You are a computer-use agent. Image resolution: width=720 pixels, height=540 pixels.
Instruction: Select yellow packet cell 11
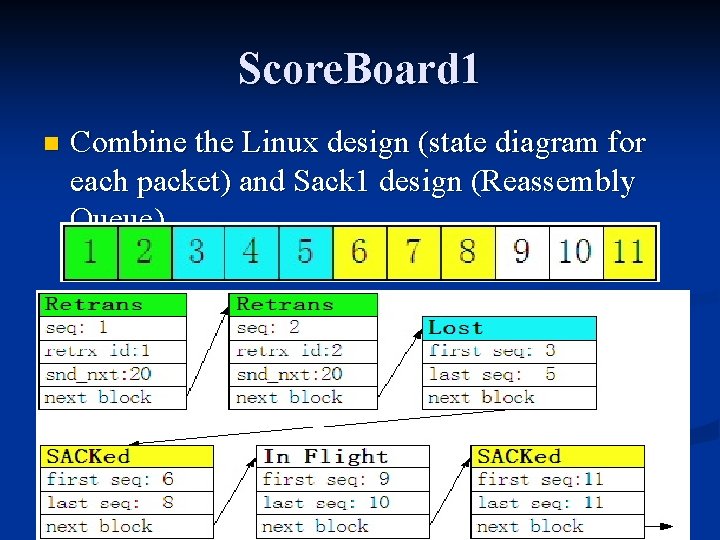(x=629, y=253)
